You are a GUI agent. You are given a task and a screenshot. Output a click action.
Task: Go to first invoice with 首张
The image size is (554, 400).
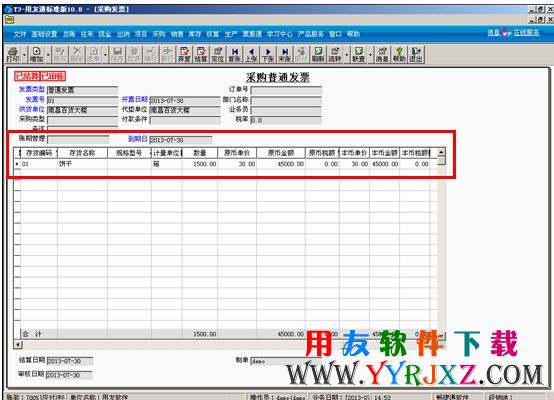pyautogui.click(x=234, y=54)
